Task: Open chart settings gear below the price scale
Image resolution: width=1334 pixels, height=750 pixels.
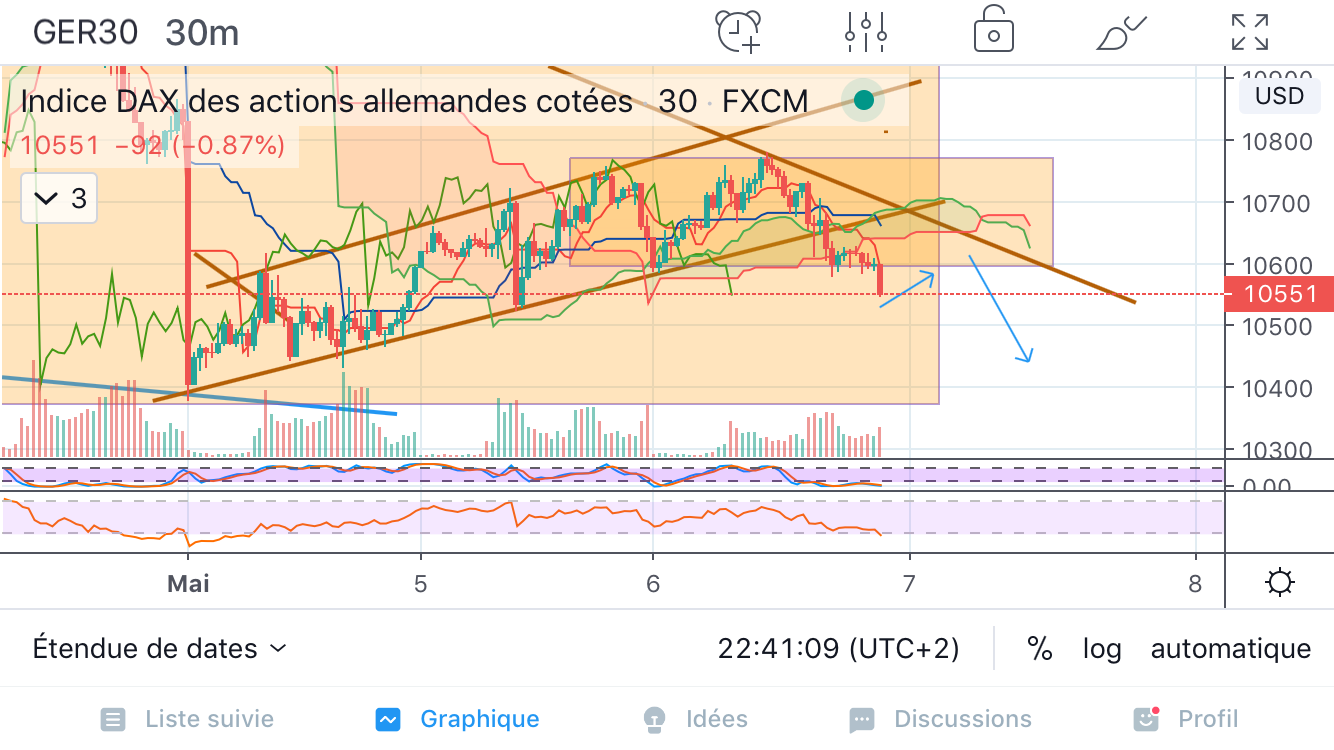Action: [x=1280, y=582]
